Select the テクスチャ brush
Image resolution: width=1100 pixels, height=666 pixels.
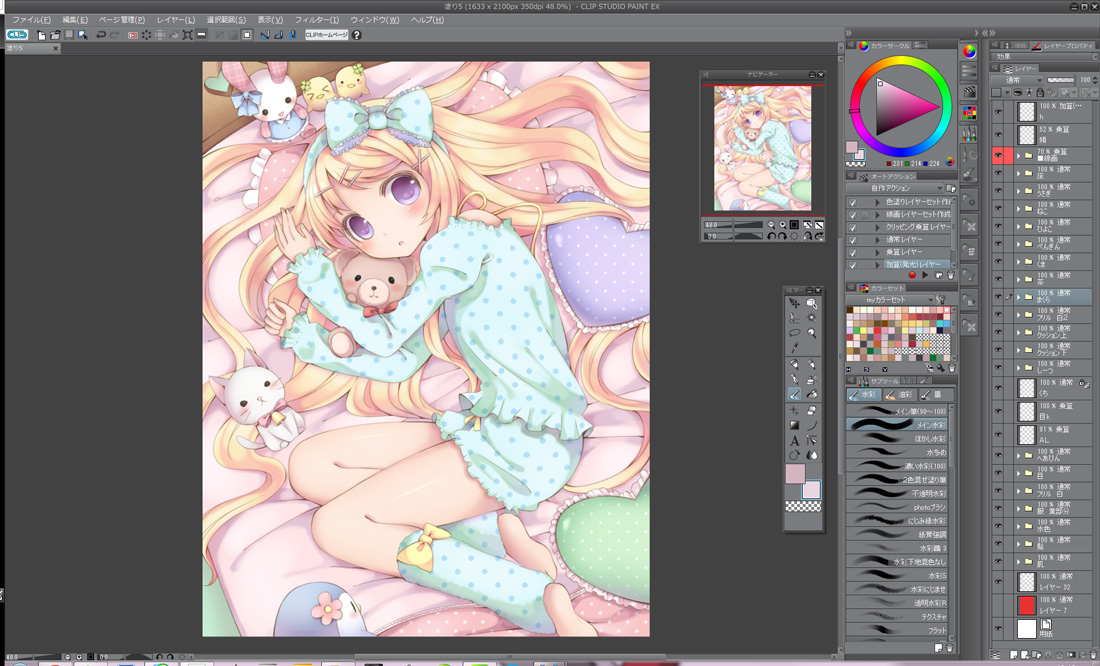(897, 616)
